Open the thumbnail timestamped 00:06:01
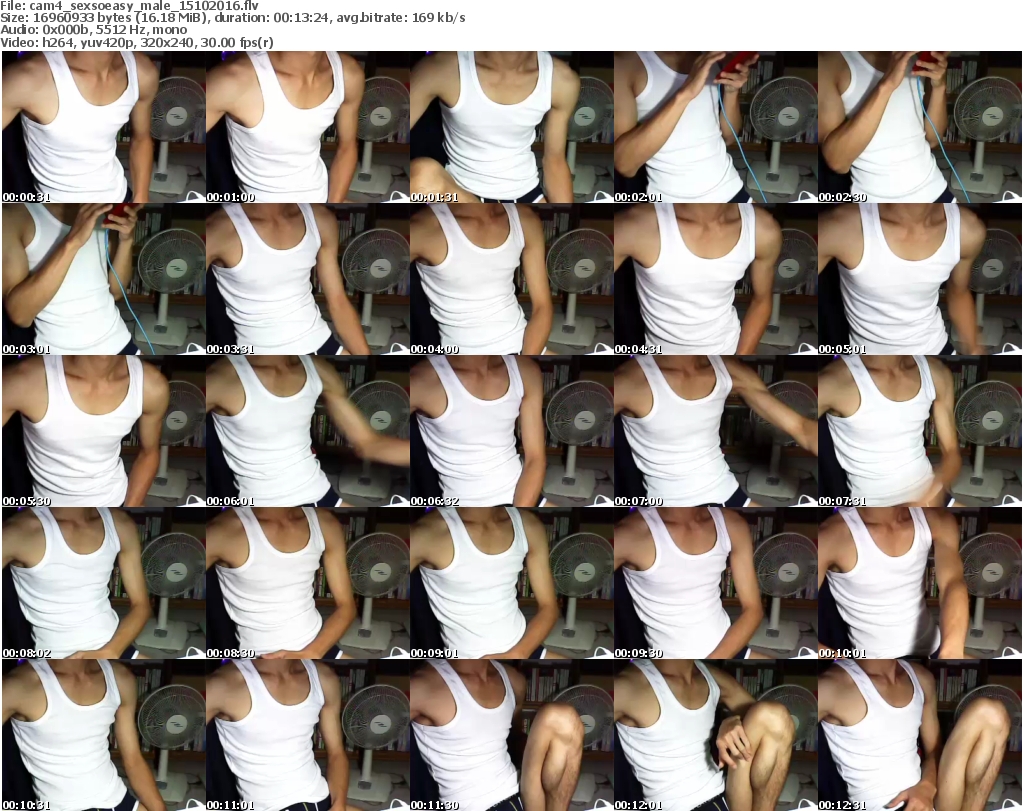The width and height of the screenshot is (1024, 811). [306, 431]
